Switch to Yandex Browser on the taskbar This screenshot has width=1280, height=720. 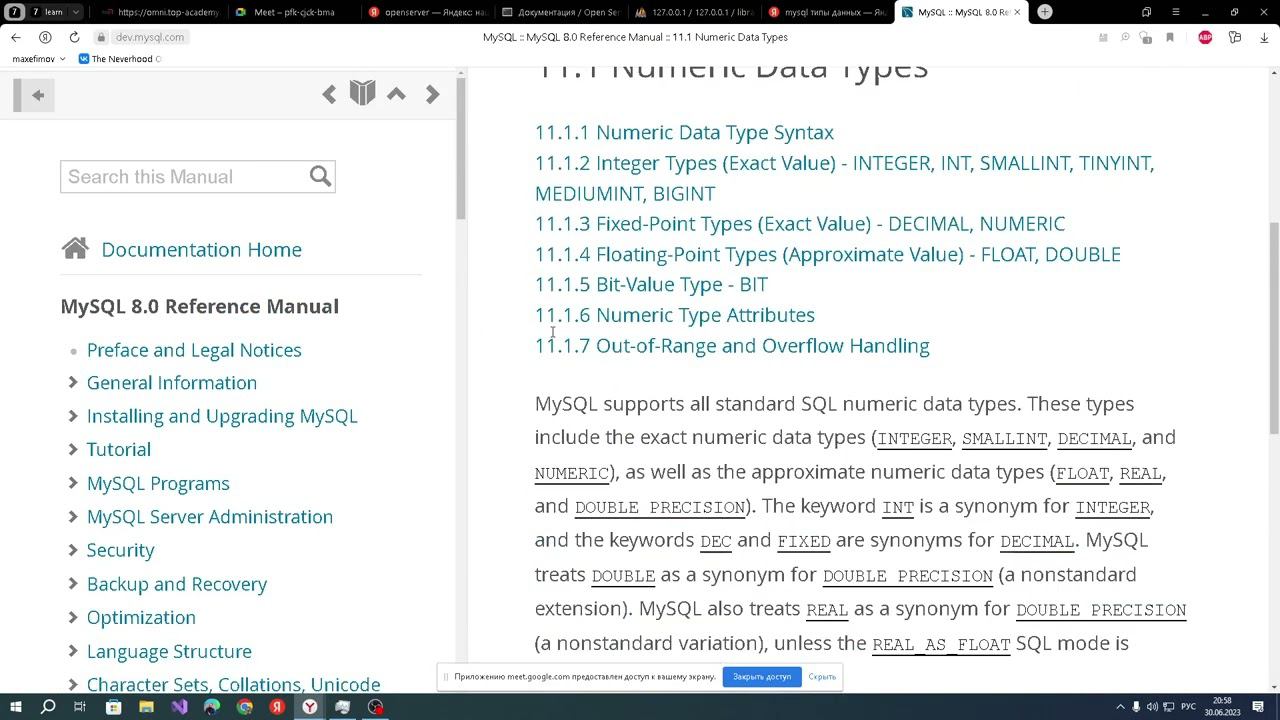pos(310,707)
